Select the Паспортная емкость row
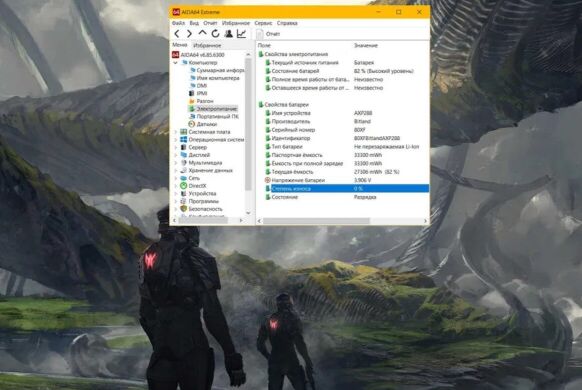This screenshot has height=390, width=582. (343, 155)
